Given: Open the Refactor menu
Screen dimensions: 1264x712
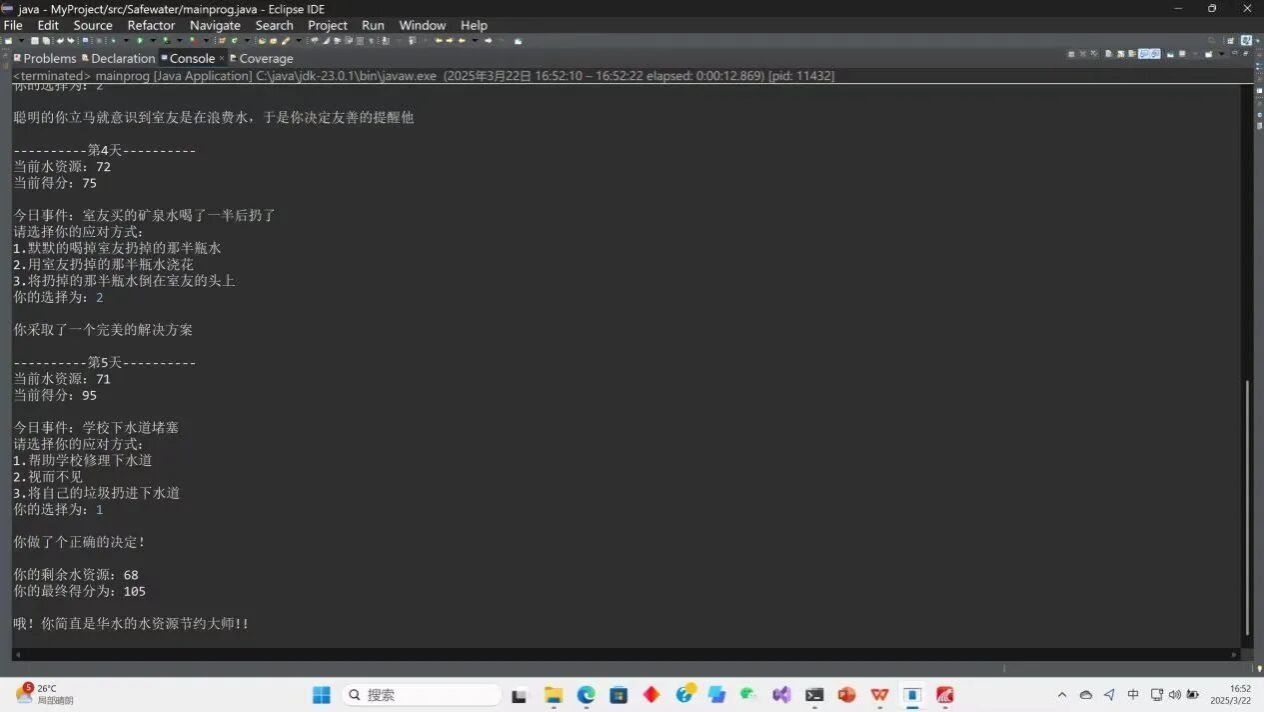Looking at the screenshot, I should pyautogui.click(x=151, y=25).
